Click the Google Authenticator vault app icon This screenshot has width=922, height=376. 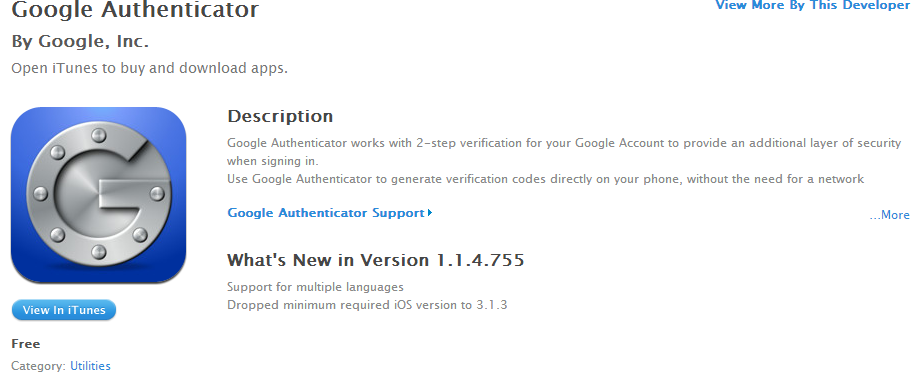(x=98, y=195)
